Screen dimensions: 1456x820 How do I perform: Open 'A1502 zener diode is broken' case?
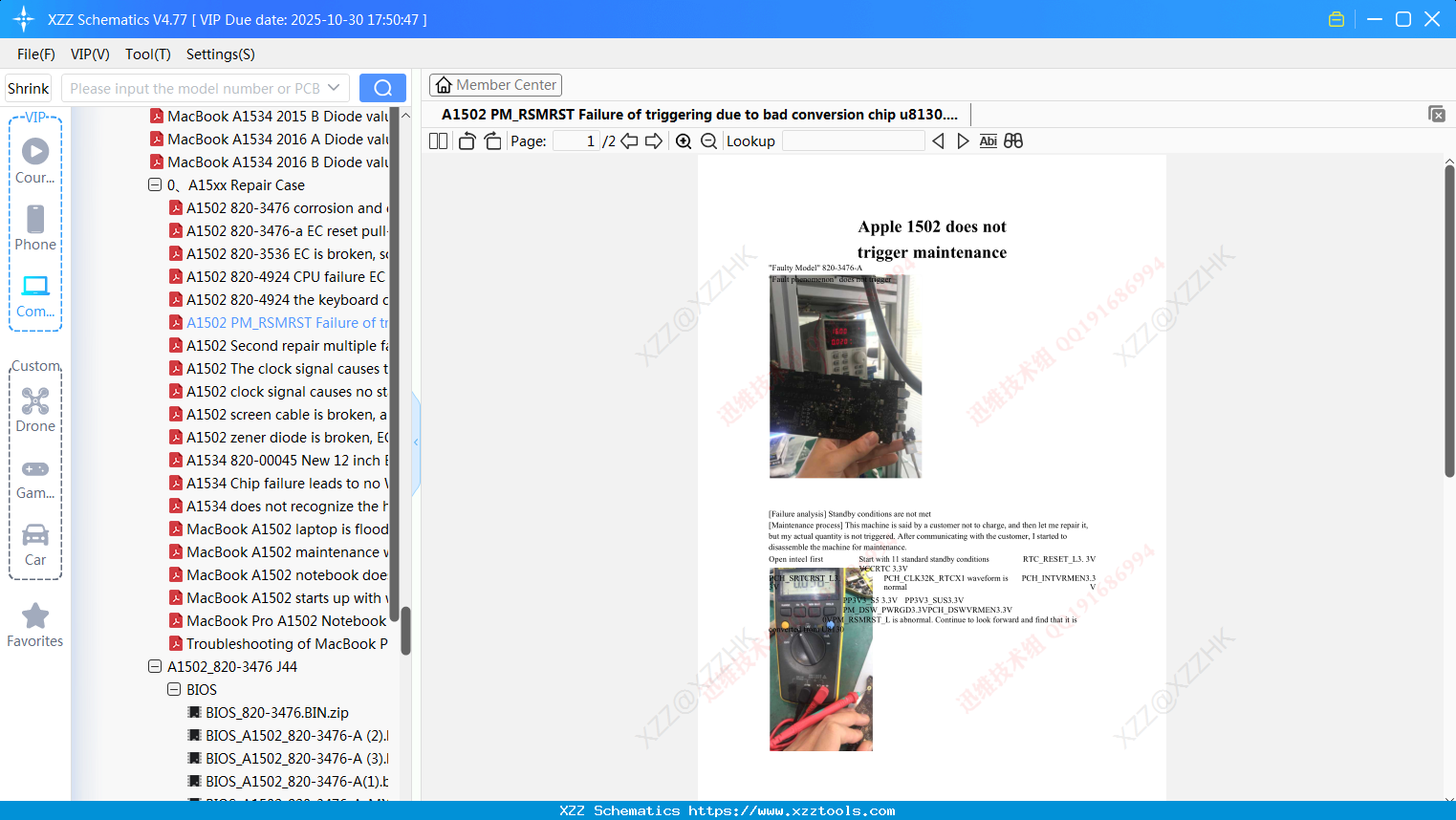pyautogui.click(x=278, y=438)
